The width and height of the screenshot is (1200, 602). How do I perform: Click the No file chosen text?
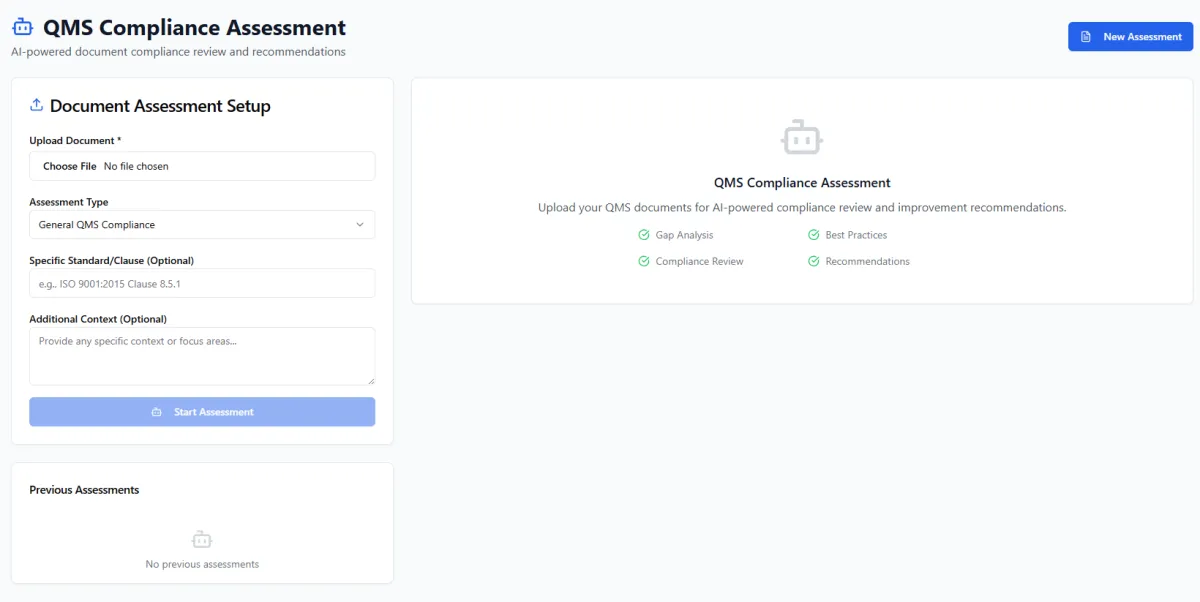[136, 166]
